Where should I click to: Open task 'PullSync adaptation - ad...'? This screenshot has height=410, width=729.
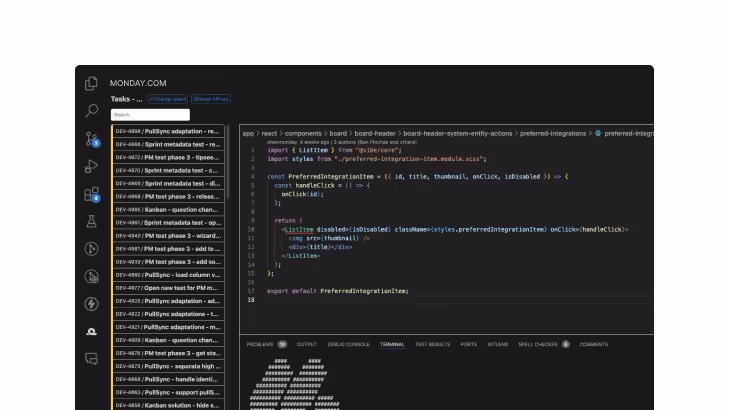(x=168, y=301)
